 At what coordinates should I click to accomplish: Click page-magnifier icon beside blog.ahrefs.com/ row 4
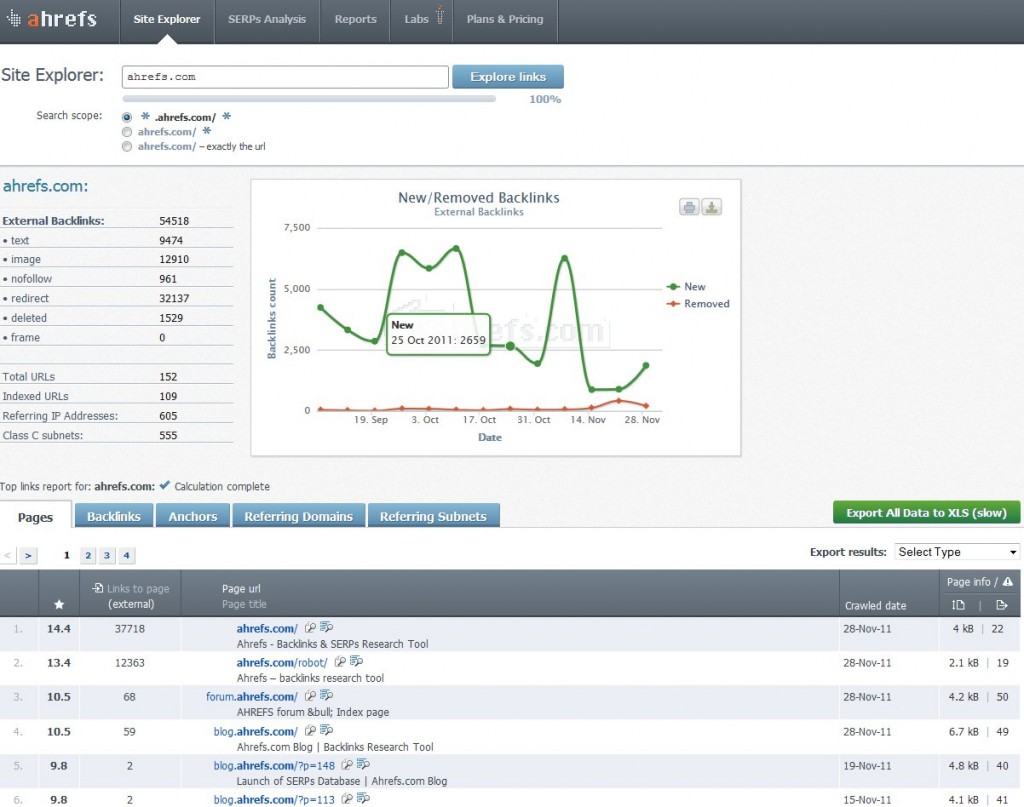click(310, 730)
